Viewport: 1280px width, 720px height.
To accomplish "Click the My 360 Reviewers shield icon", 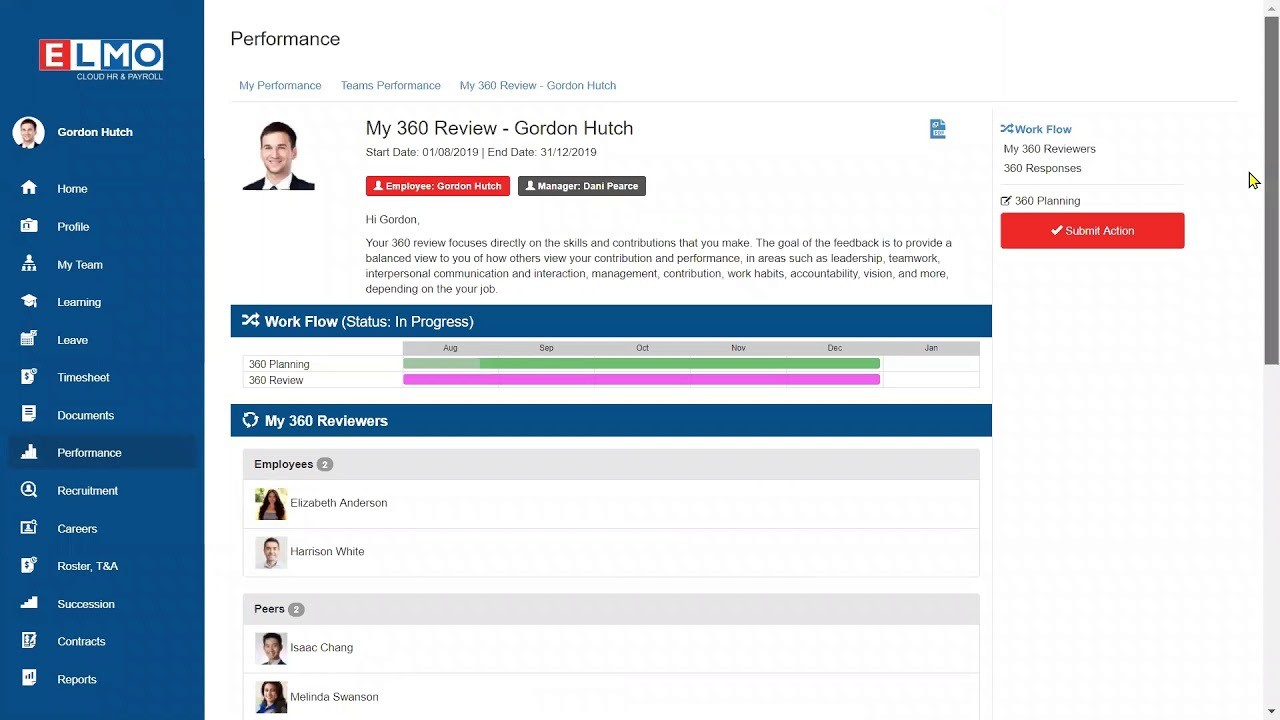I will click(250, 420).
